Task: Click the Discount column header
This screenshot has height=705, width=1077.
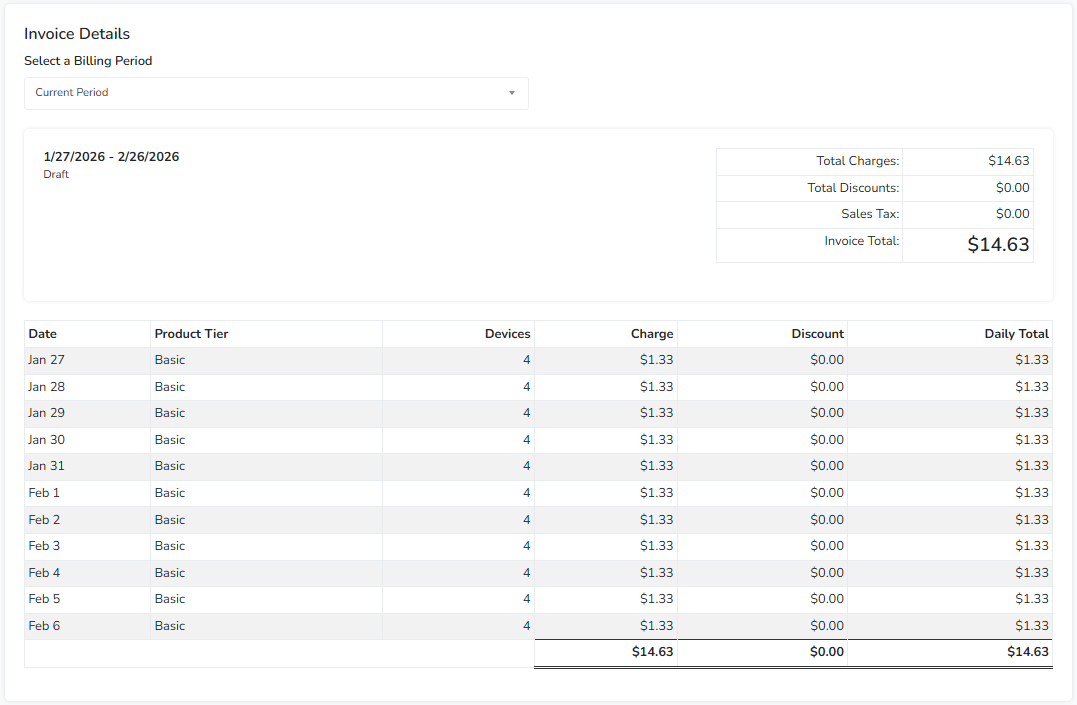Action: (x=817, y=334)
